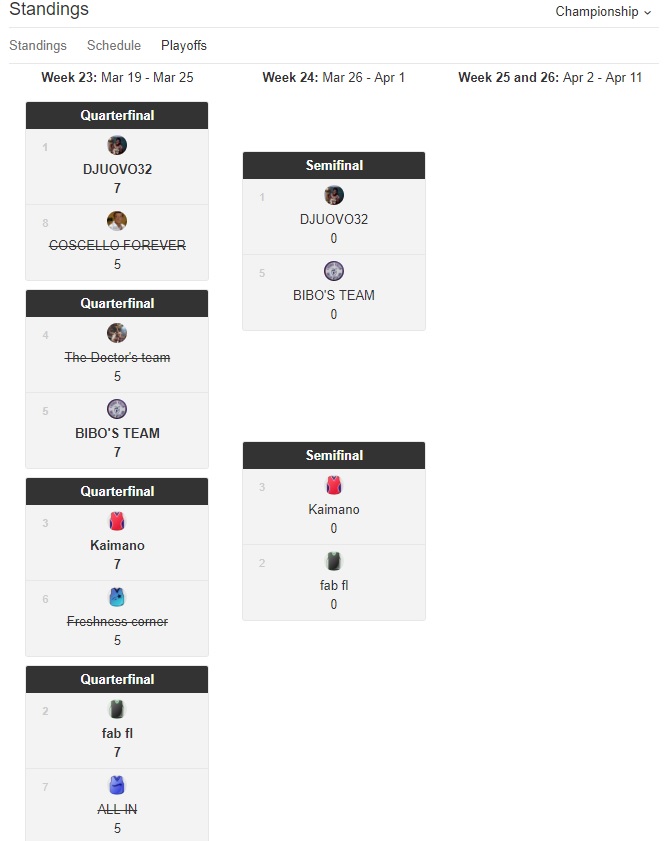Click The Doctor's team avatar
The image size is (667, 841).
[117, 333]
